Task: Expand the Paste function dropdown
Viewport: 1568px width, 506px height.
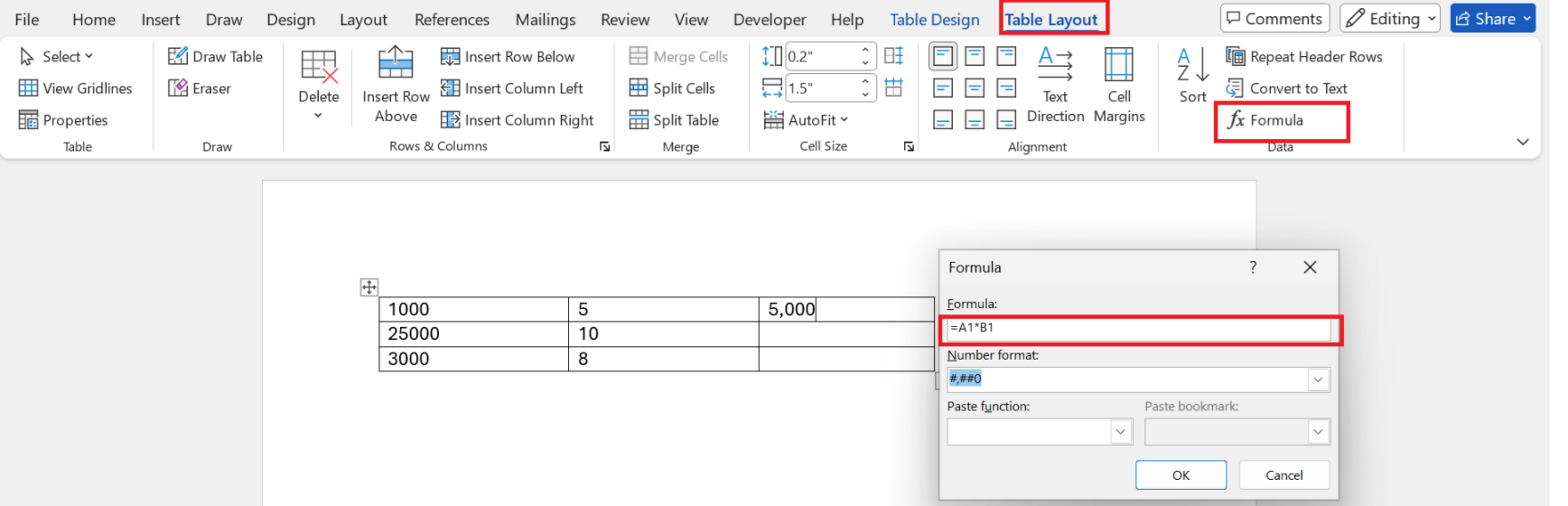Action: coord(1120,432)
